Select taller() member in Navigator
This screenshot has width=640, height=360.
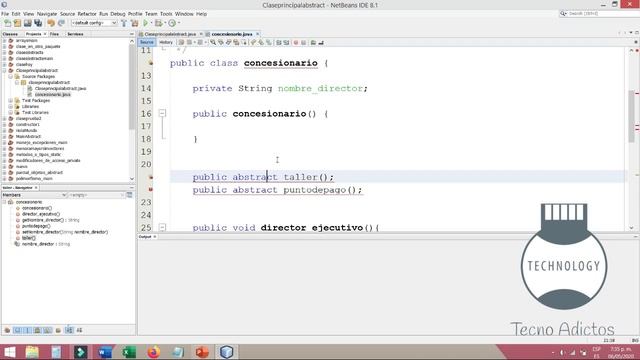(x=29, y=238)
